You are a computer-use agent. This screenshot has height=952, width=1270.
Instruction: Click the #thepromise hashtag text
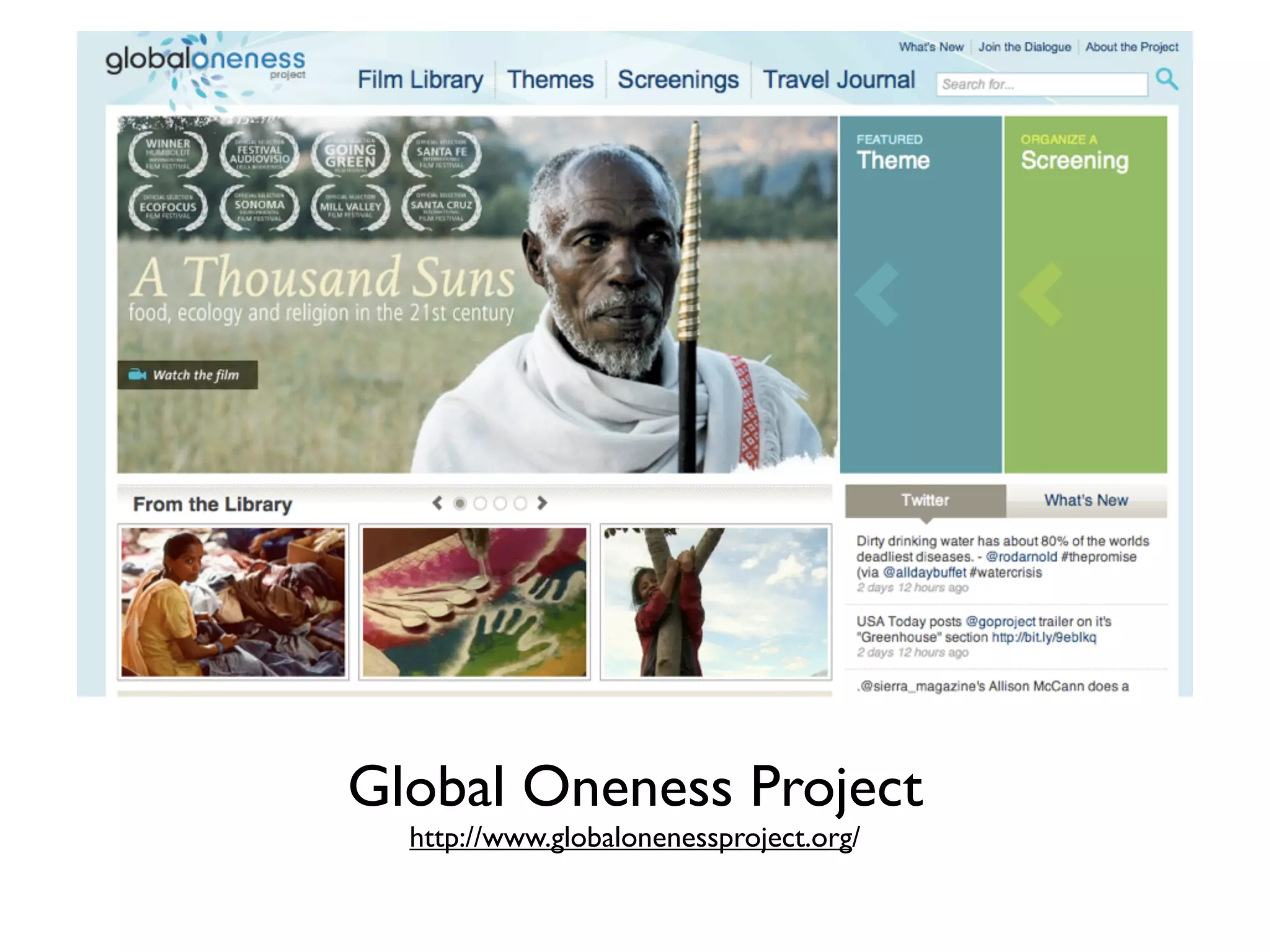[1098, 557]
